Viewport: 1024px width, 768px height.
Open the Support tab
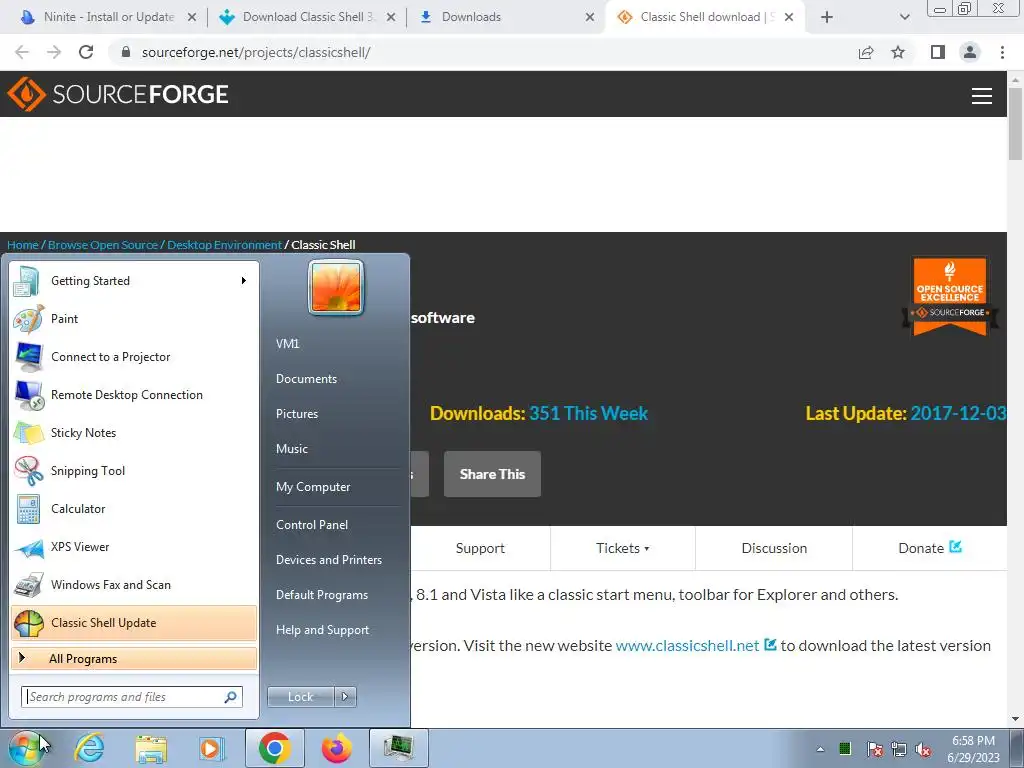pos(480,548)
